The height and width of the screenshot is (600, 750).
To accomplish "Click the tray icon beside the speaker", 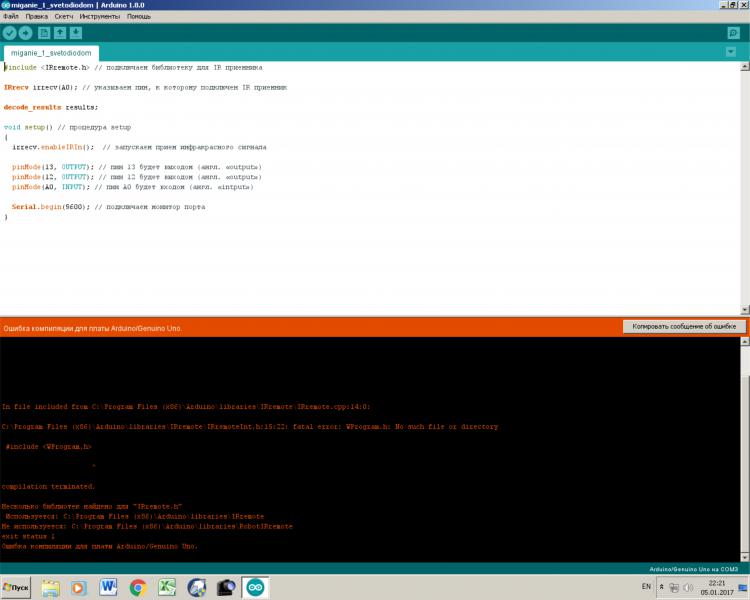I will tap(674, 587).
